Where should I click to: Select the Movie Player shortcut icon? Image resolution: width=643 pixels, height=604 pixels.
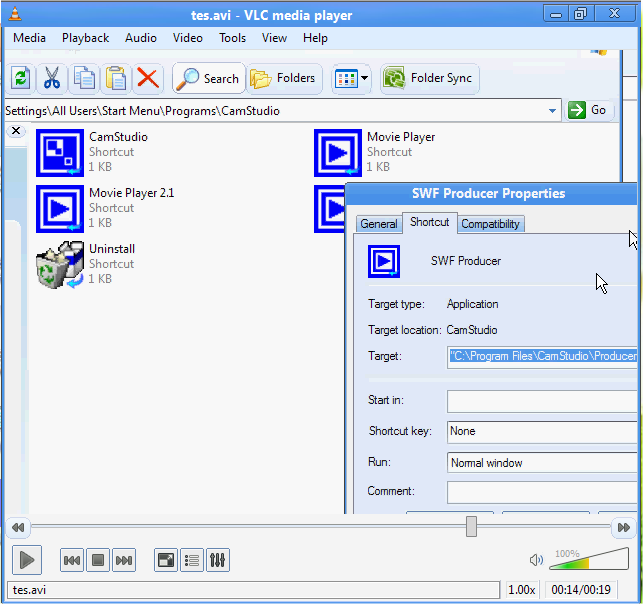click(x=338, y=153)
